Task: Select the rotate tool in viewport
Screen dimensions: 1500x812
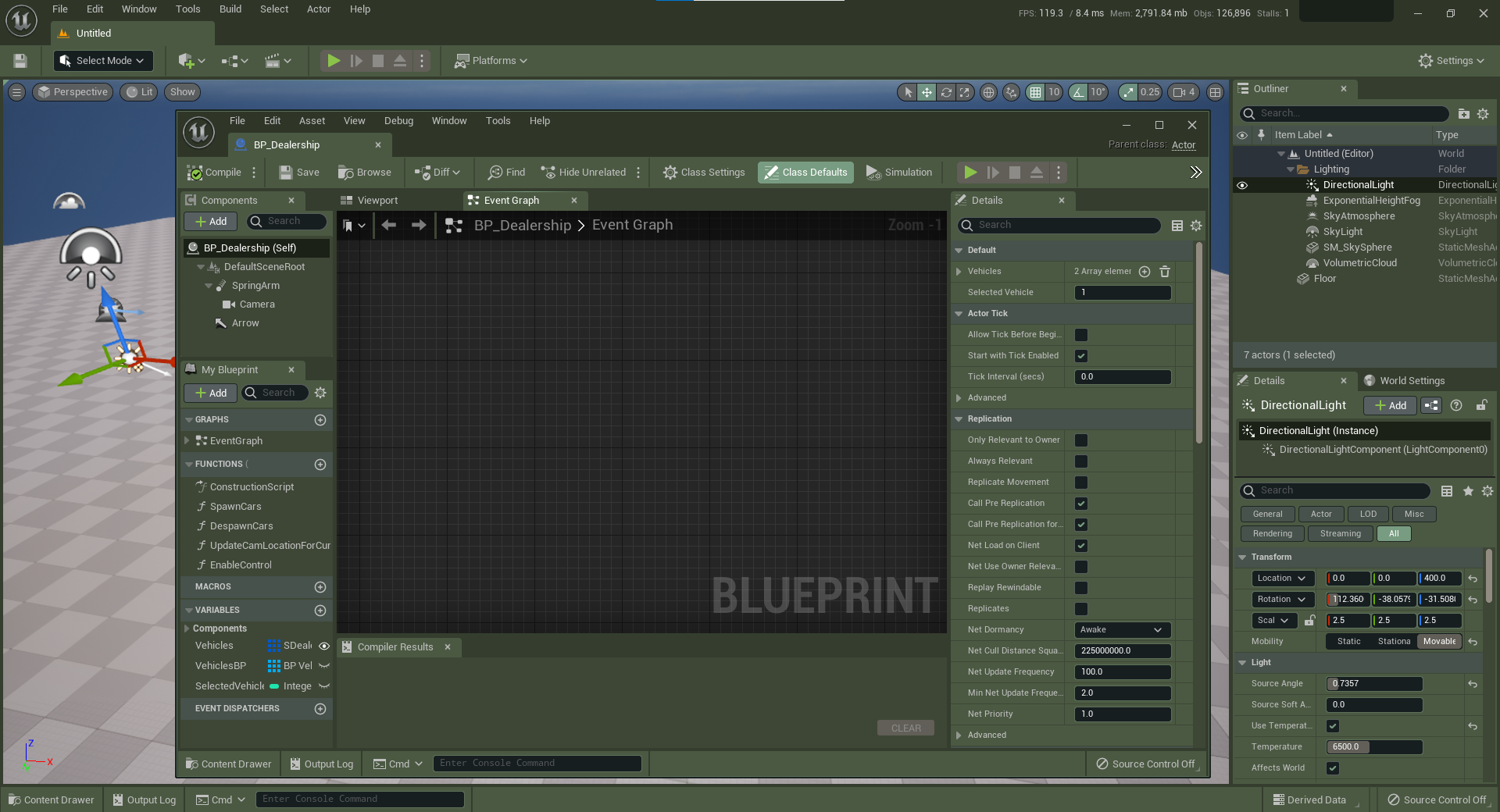Action: pos(946,92)
